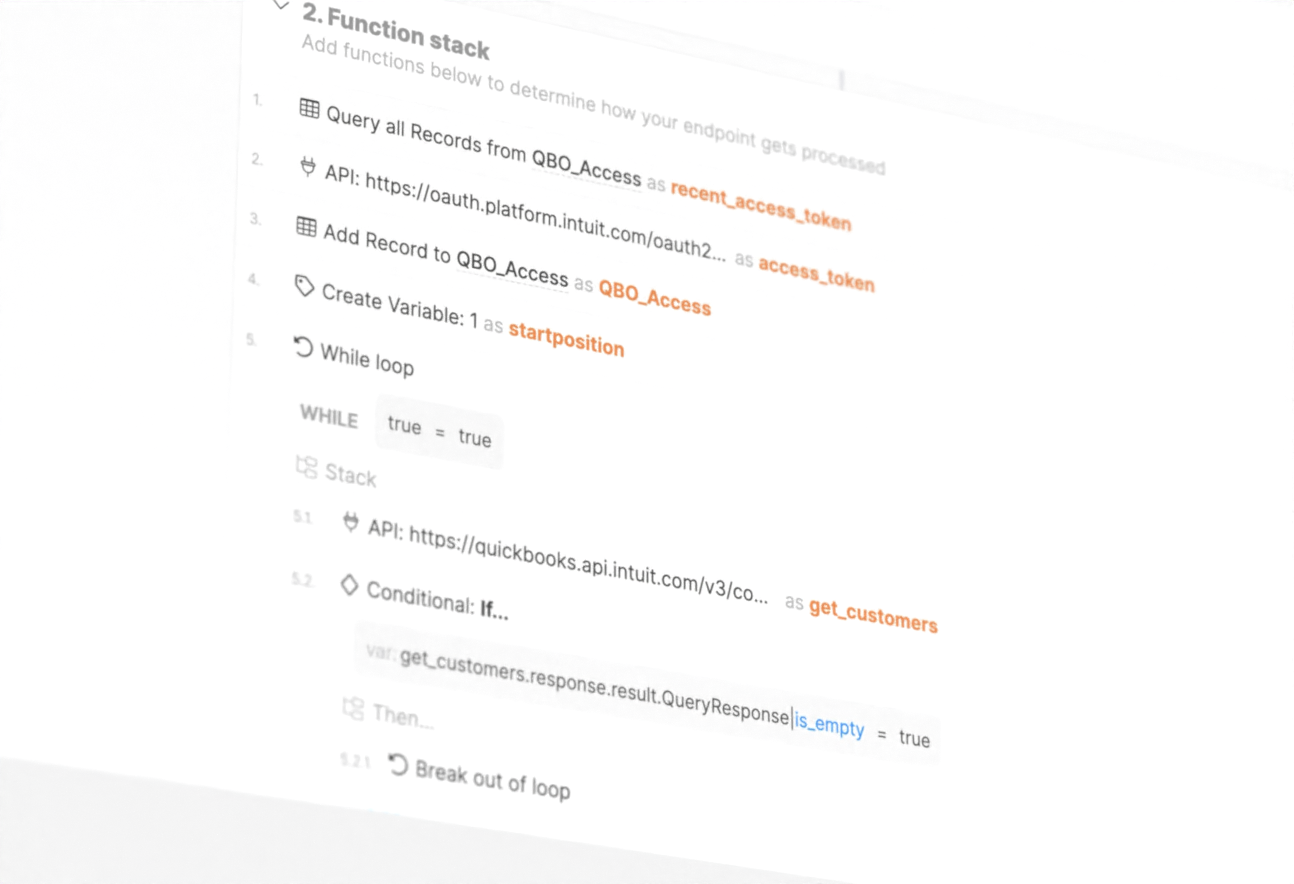Open the Break out of loop step
Viewport: 1294px width, 884px height.
pyautogui.click(x=492, y=779)
